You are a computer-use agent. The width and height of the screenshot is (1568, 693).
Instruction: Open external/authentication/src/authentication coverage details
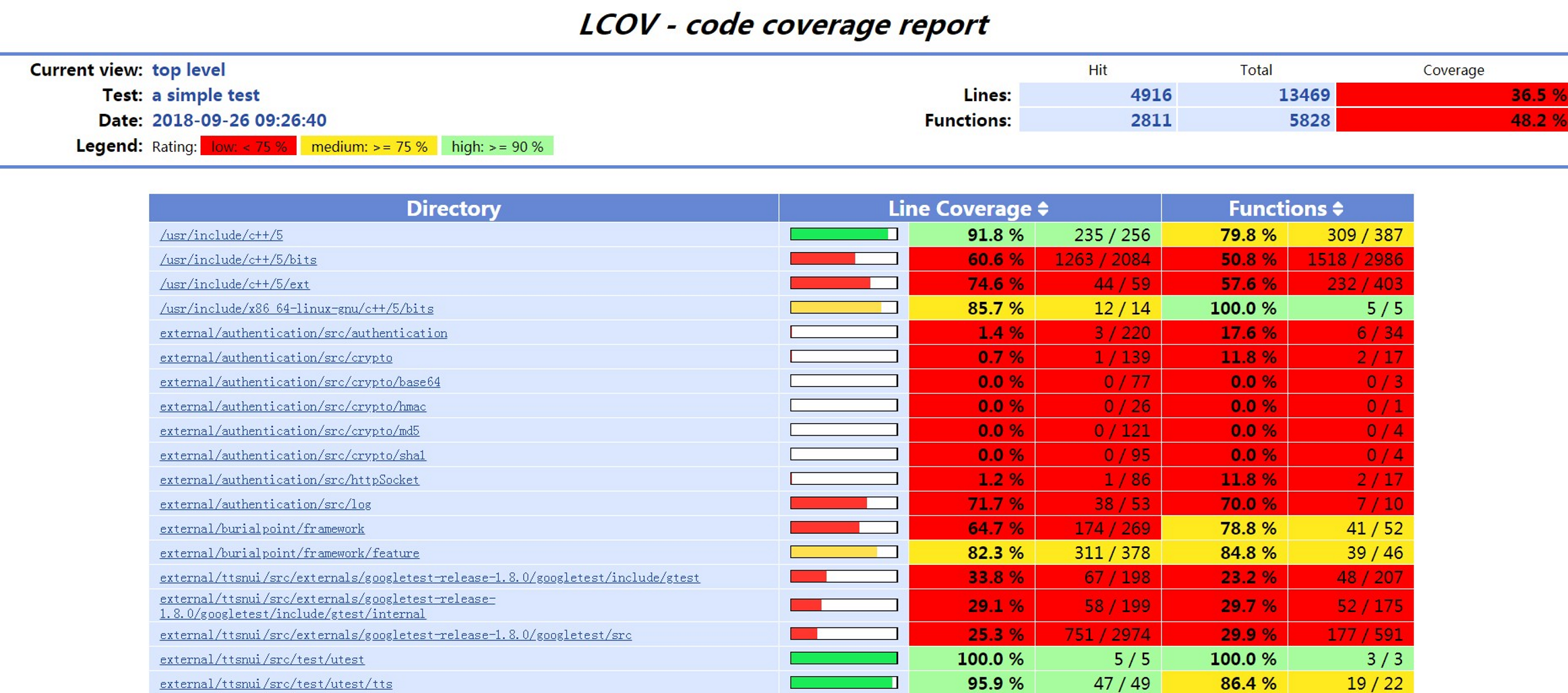303,333
